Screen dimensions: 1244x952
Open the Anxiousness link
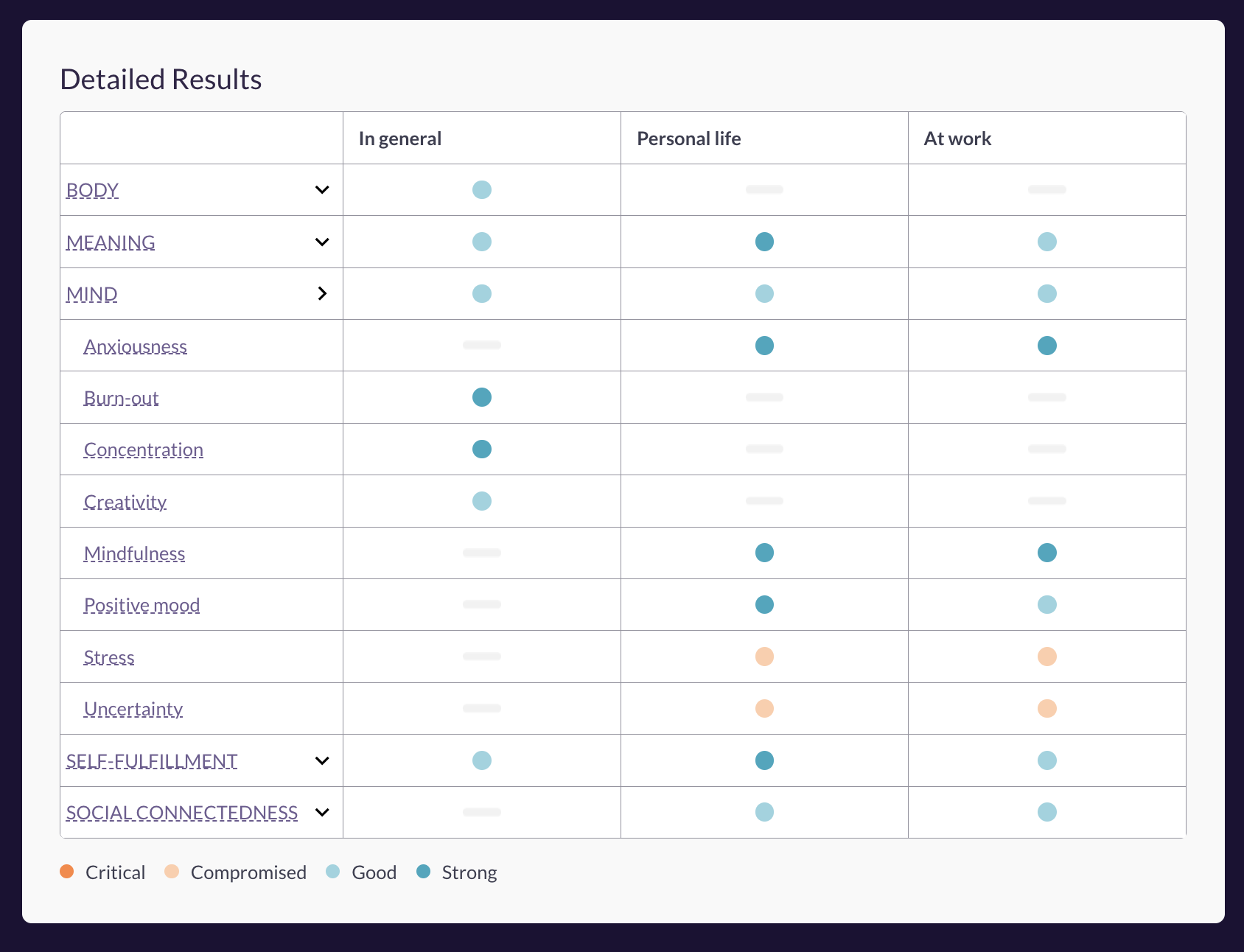coord(135,346)
